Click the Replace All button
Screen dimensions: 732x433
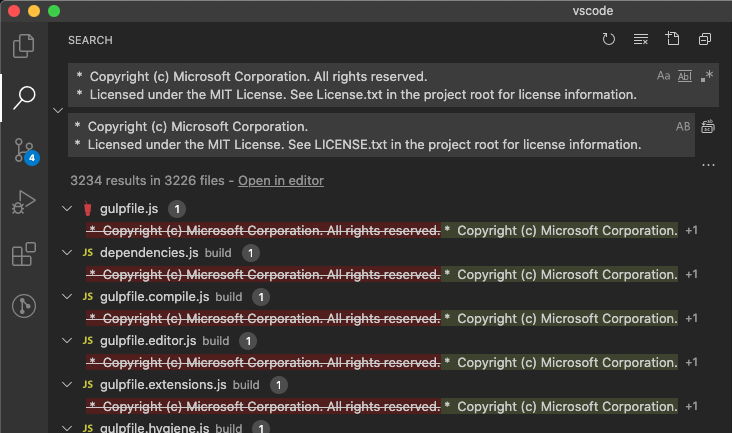click(x=708, y=126)
